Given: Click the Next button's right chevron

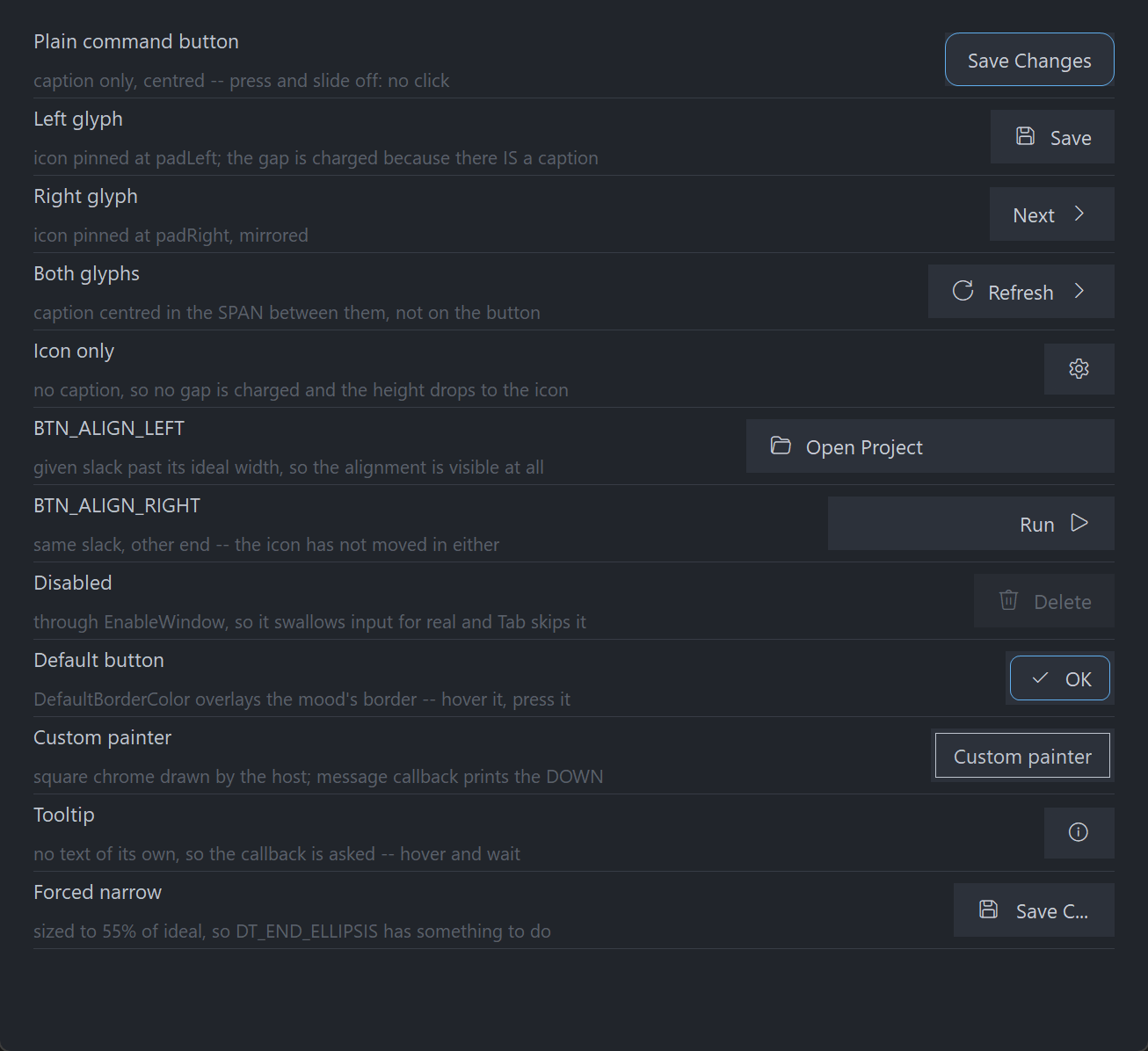Looking at the screenshot, I should point(1079,214).
